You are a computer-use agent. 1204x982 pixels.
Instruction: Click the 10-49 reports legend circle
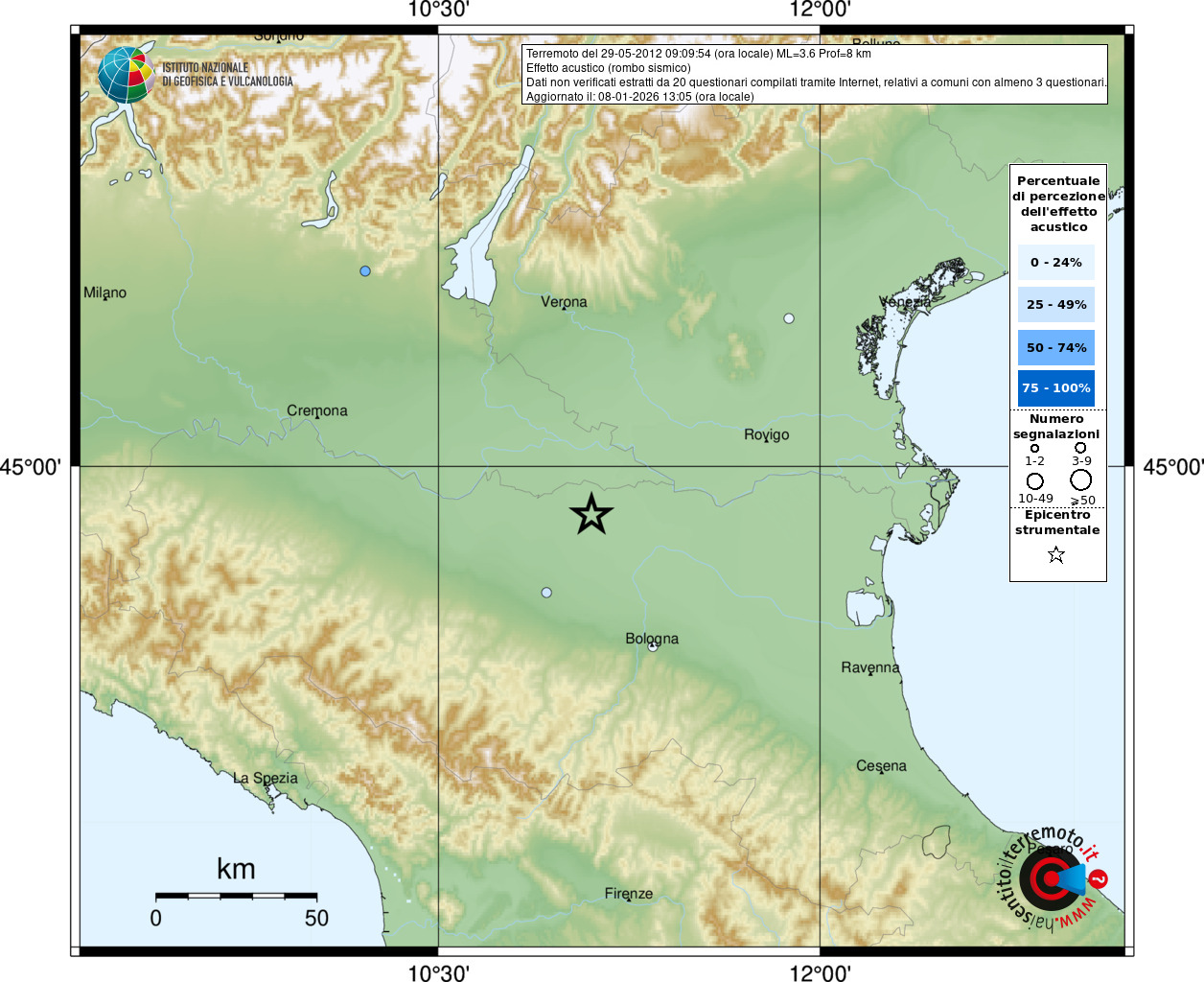click(x=1034, y=480)
